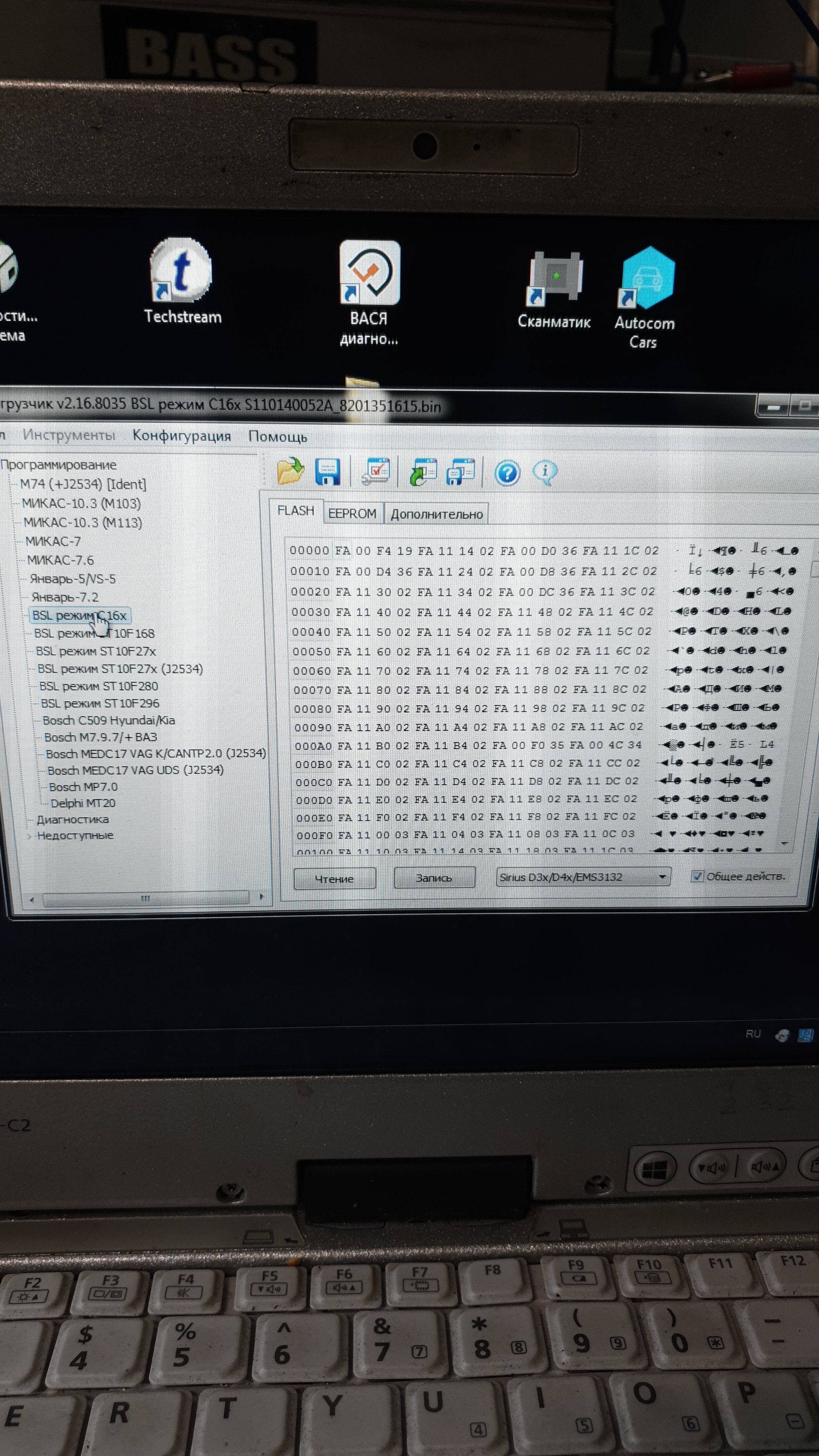Click the window with green arrow icon

pos(424,472)
